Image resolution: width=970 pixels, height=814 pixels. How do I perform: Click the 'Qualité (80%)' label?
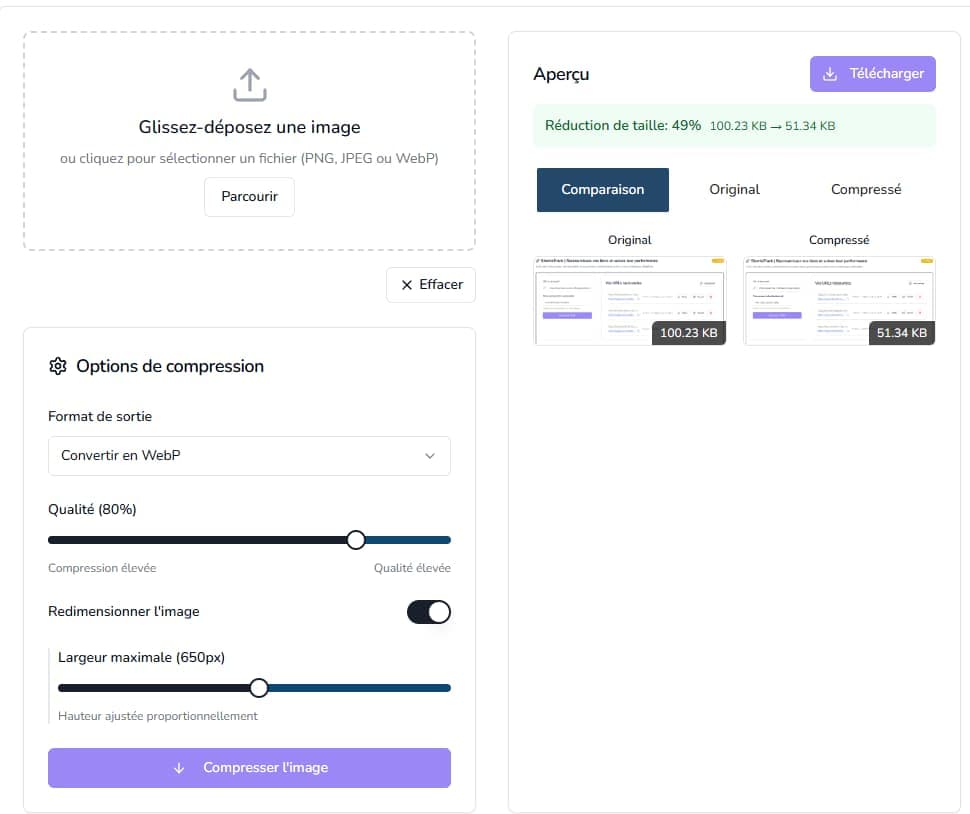click(x=92, y=510)
